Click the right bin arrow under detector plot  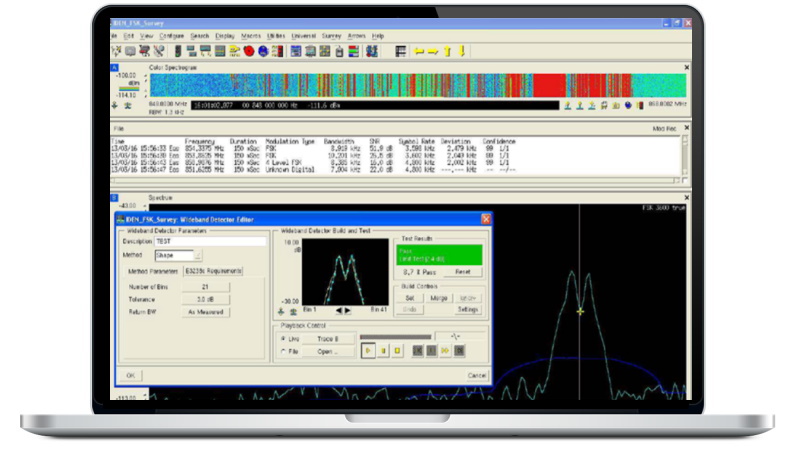[x=347, y=311]
